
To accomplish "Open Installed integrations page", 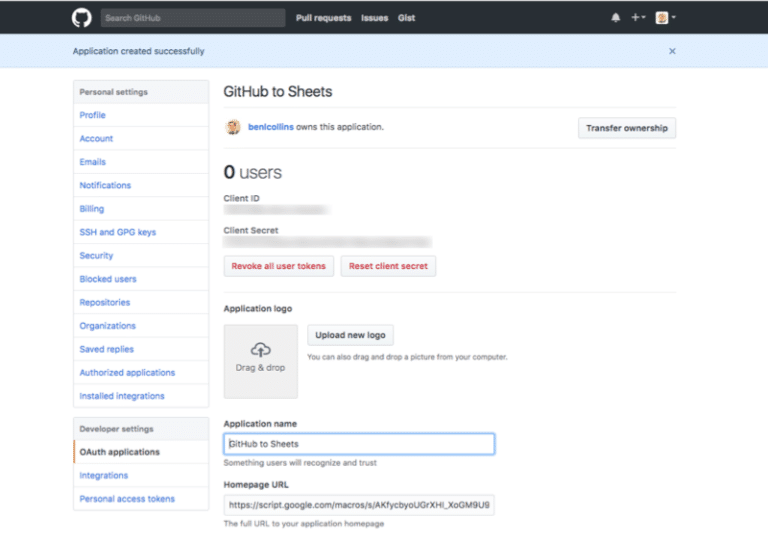I will pos(141,396).
